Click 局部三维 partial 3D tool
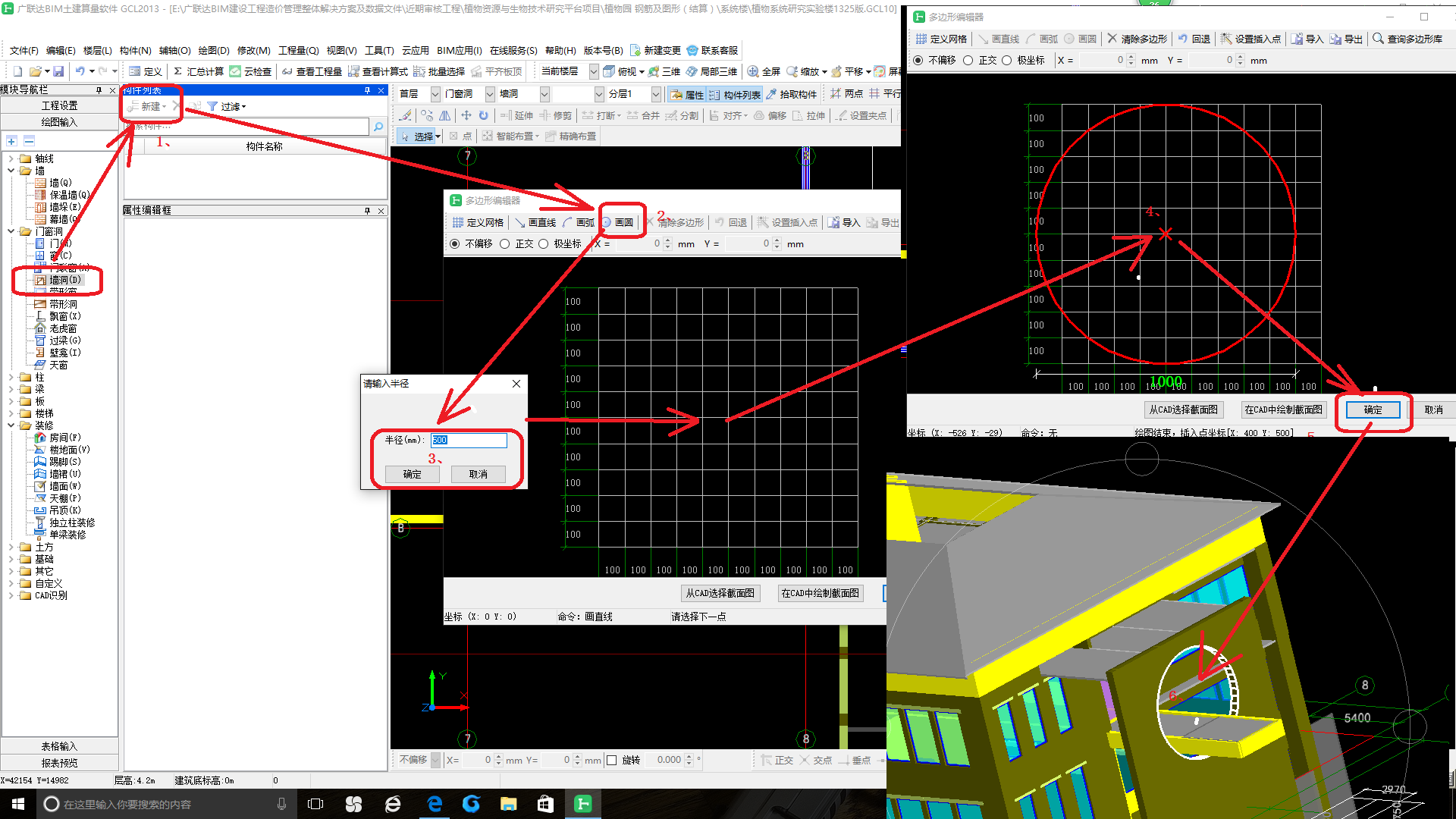1456x819 pixels. [712, 71]
